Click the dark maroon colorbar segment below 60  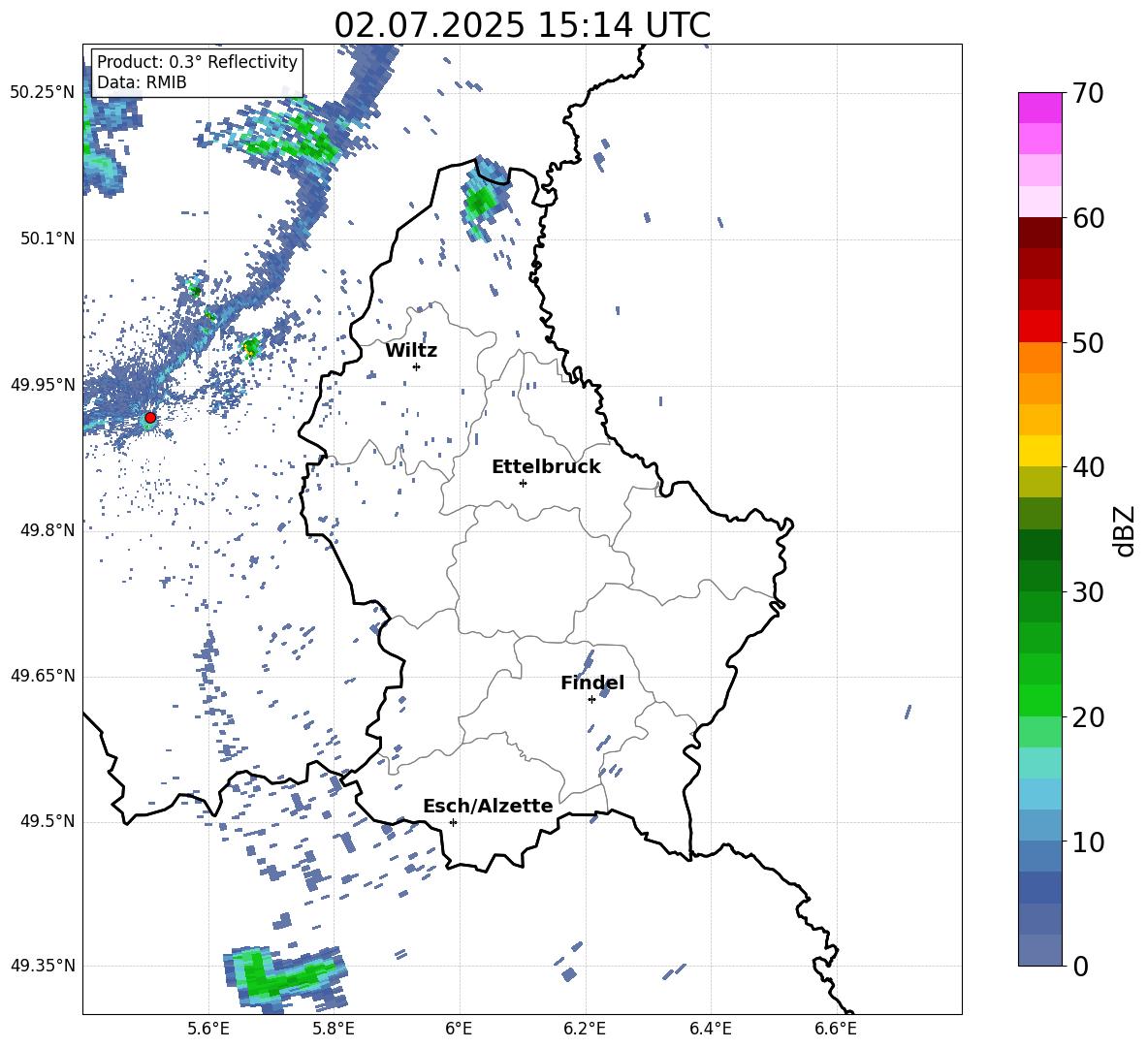point(1039,233)
